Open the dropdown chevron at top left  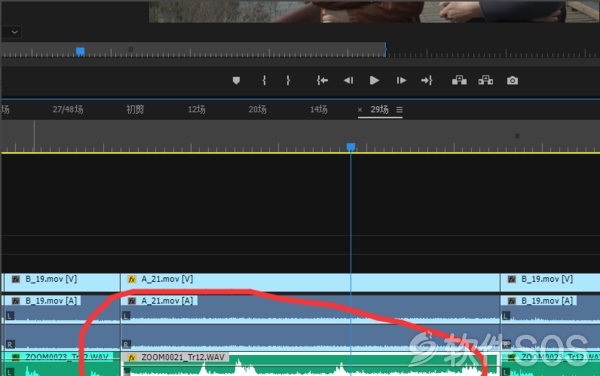(15, 32)
